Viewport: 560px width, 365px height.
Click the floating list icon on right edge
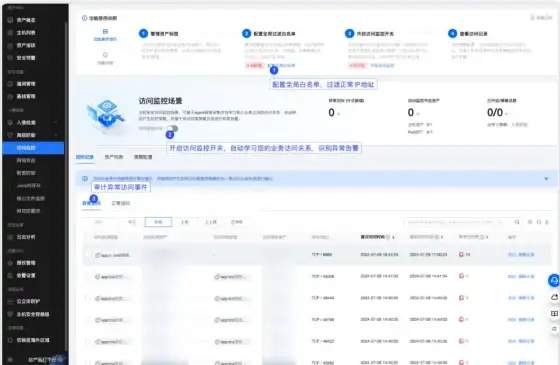pyautogui.click(x=554, y=329)
